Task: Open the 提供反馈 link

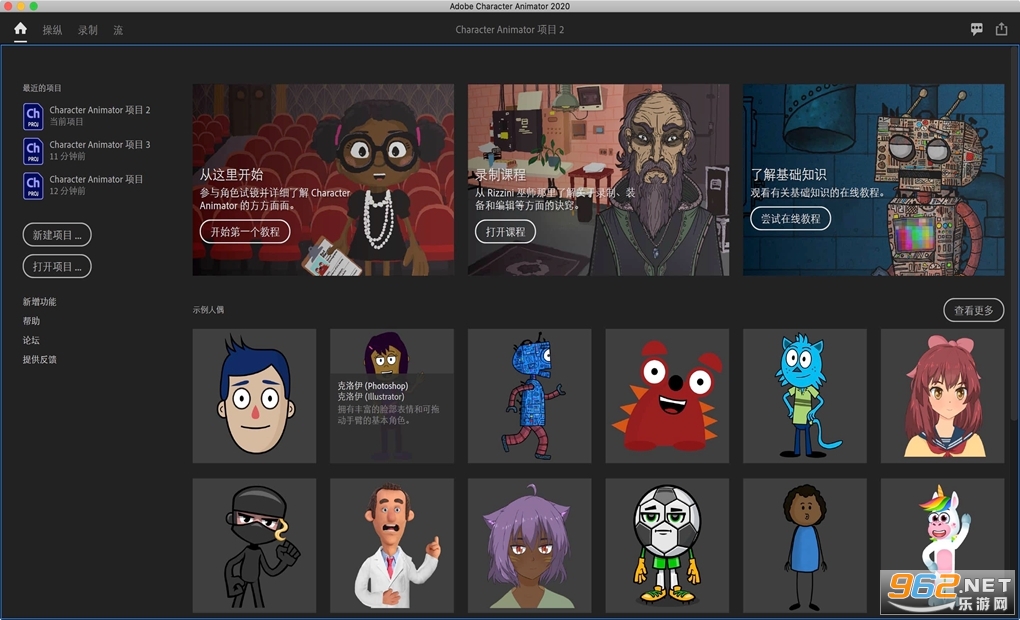Action: (40, 359)
